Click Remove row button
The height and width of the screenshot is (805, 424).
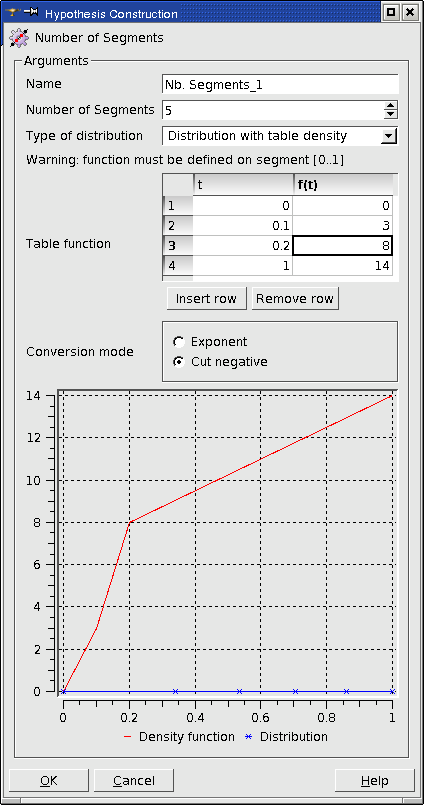tap(295, 299)
